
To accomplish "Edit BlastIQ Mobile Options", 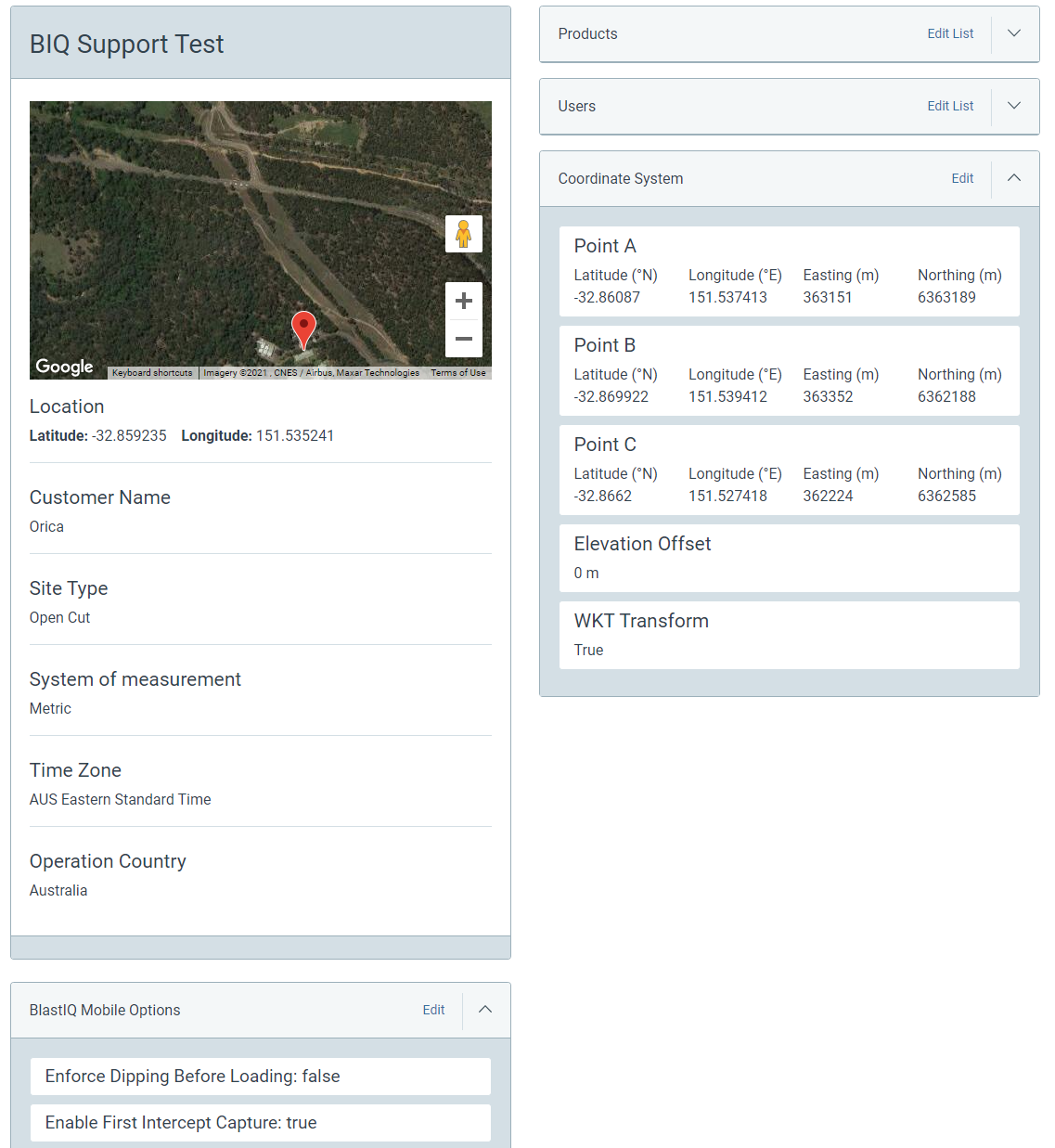I will (433, 1010).
